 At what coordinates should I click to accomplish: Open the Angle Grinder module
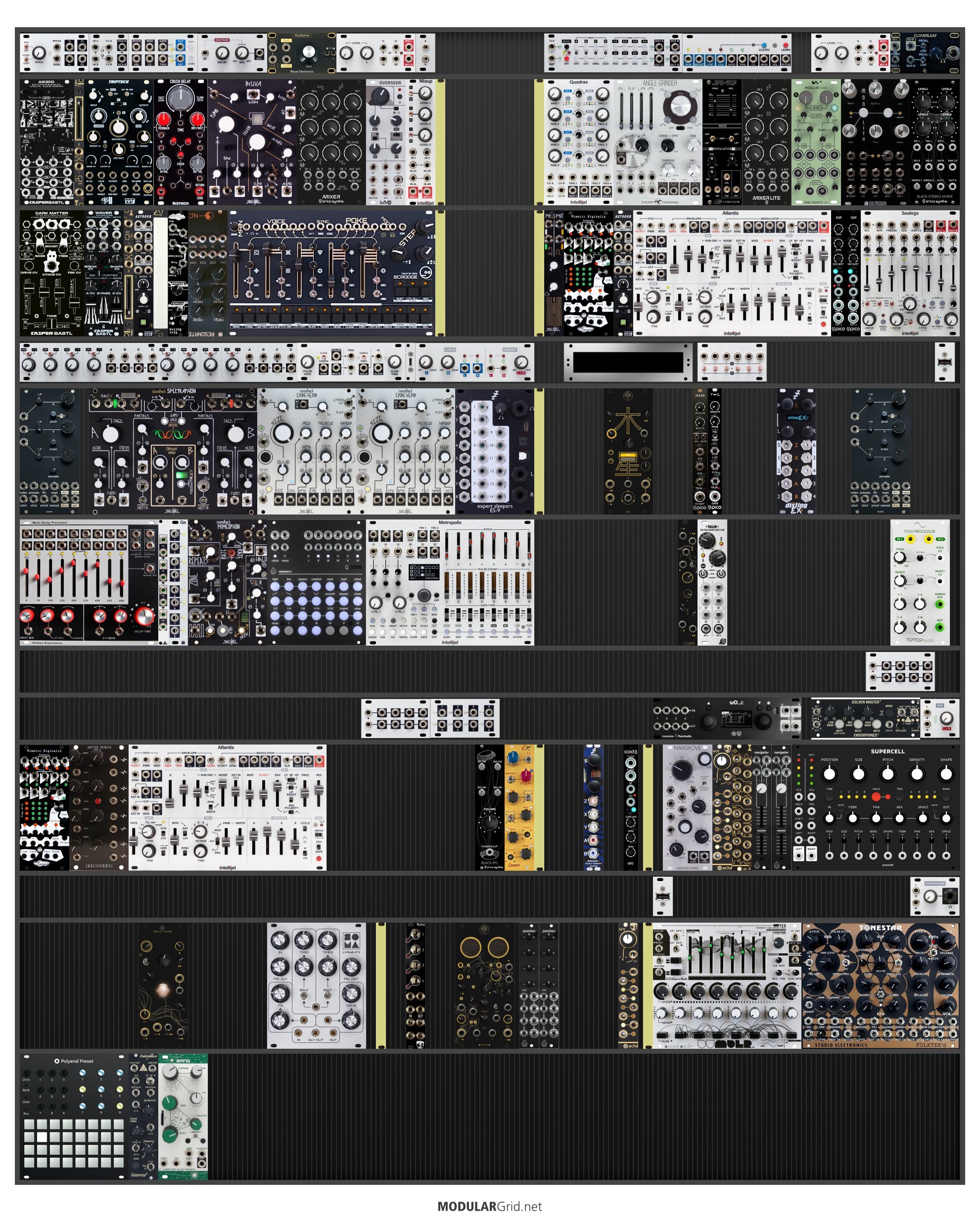point(658,141)
